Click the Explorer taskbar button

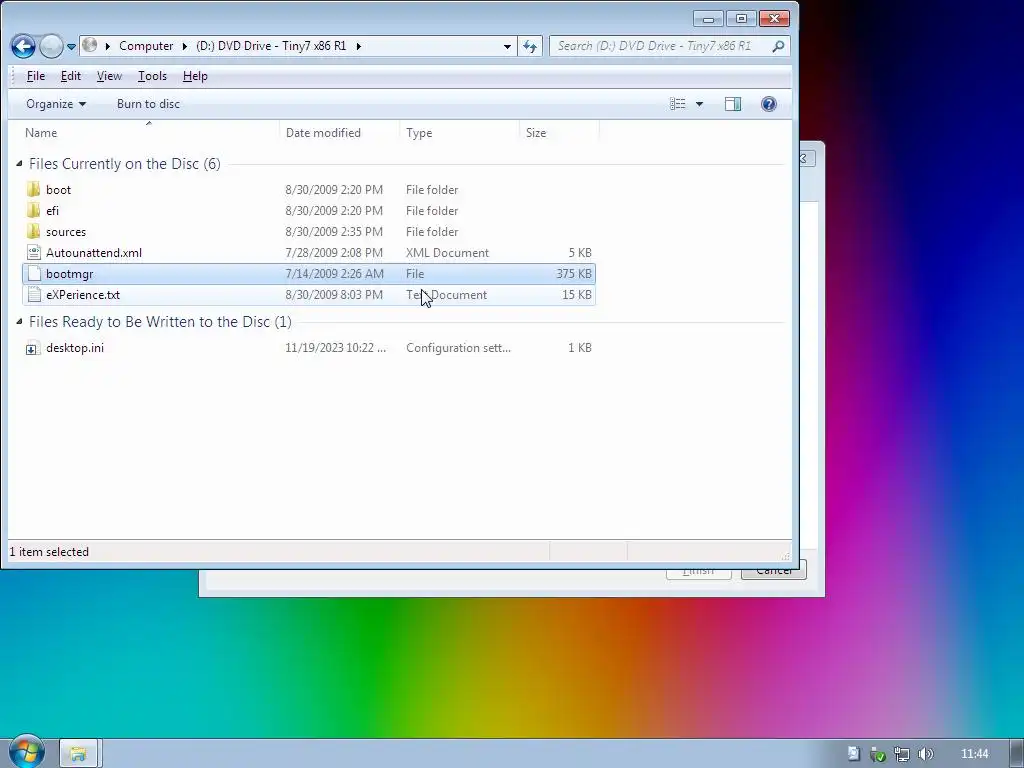pyautogui.click(x=78, y=754)
